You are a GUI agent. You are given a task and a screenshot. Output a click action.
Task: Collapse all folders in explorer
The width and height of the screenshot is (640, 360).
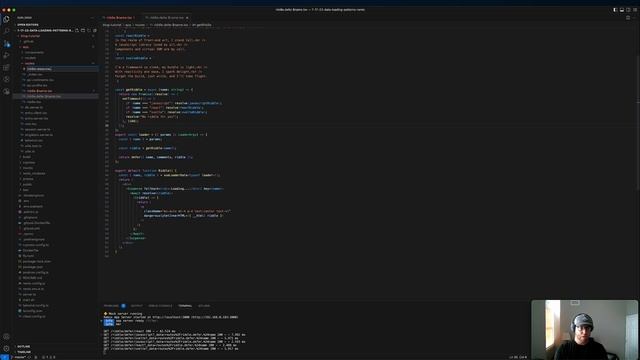(x=95, y=30)
